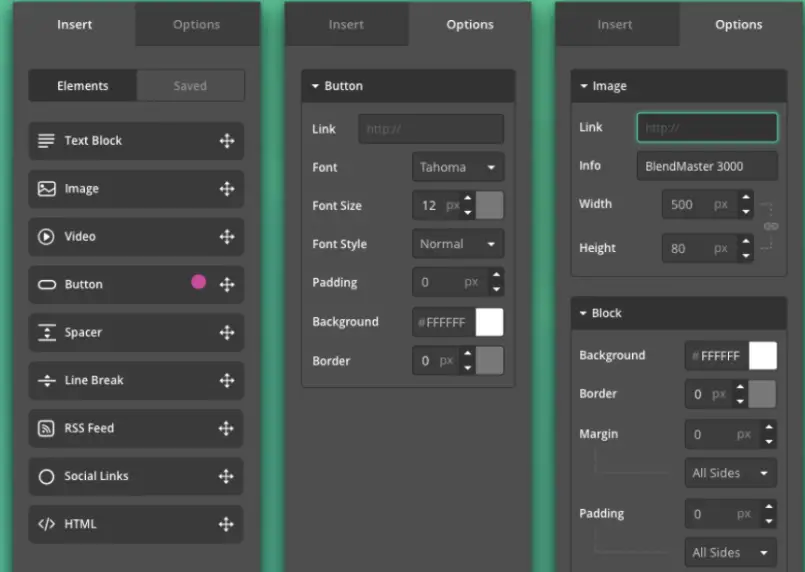Click the Button Background #FFFFFF hex field

tap(444, 322)
